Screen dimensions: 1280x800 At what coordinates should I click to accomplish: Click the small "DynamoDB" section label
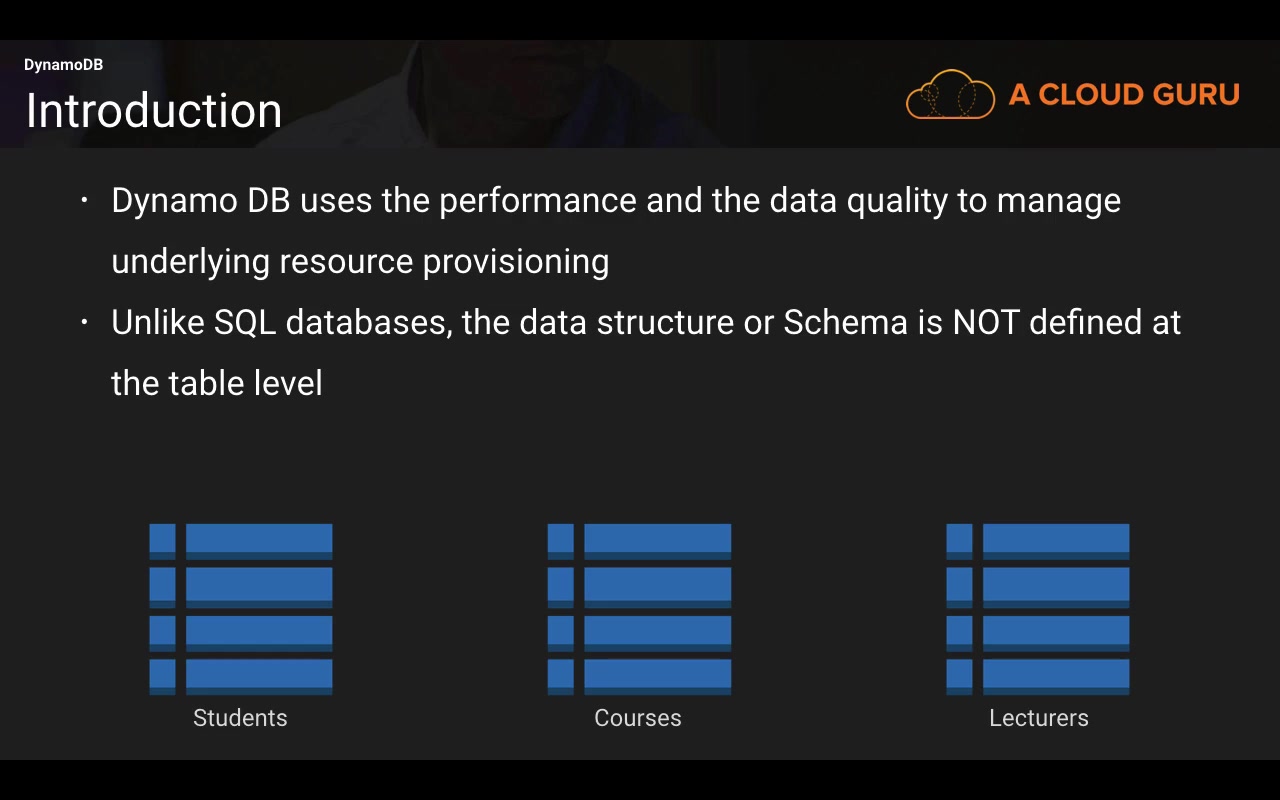(63, 65)
